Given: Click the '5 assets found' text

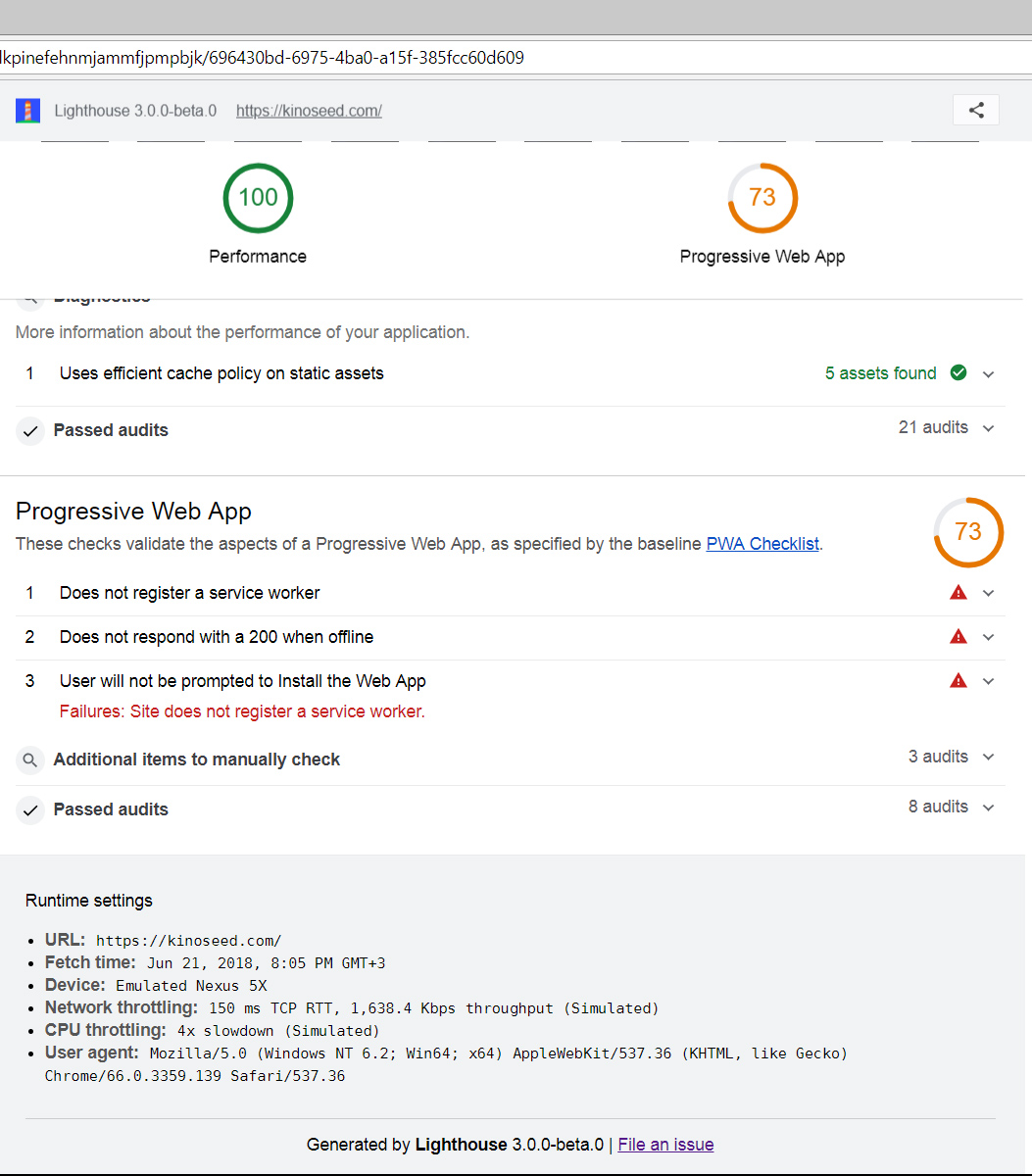Looking at the screenshot, I should click(881, 373).
